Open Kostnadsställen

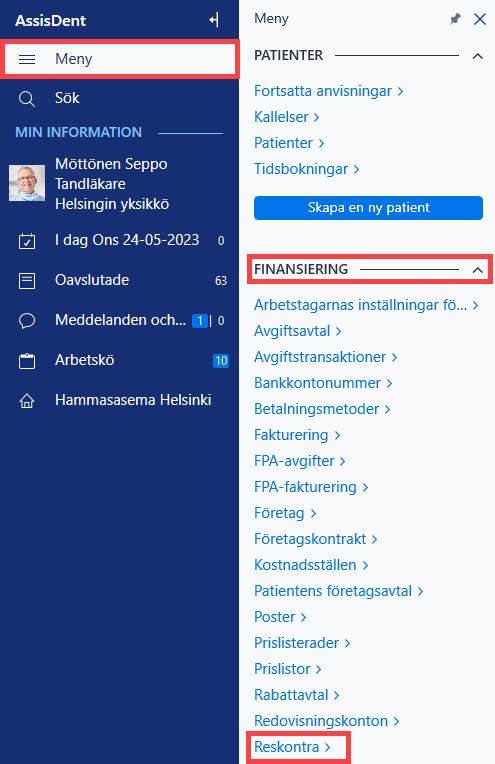coord(311,565)
